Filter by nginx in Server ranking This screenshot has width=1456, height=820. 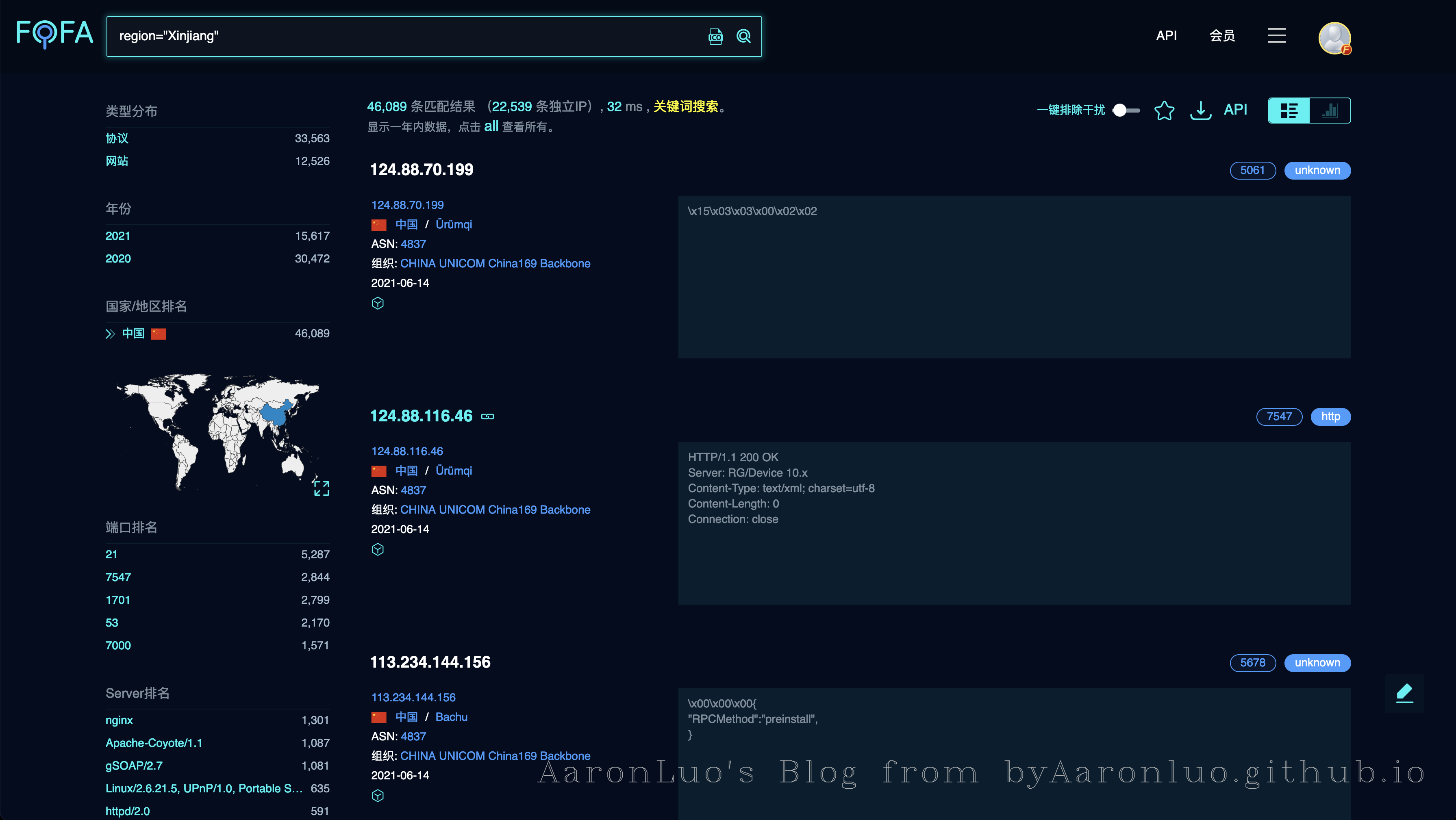tap(119, 720)
